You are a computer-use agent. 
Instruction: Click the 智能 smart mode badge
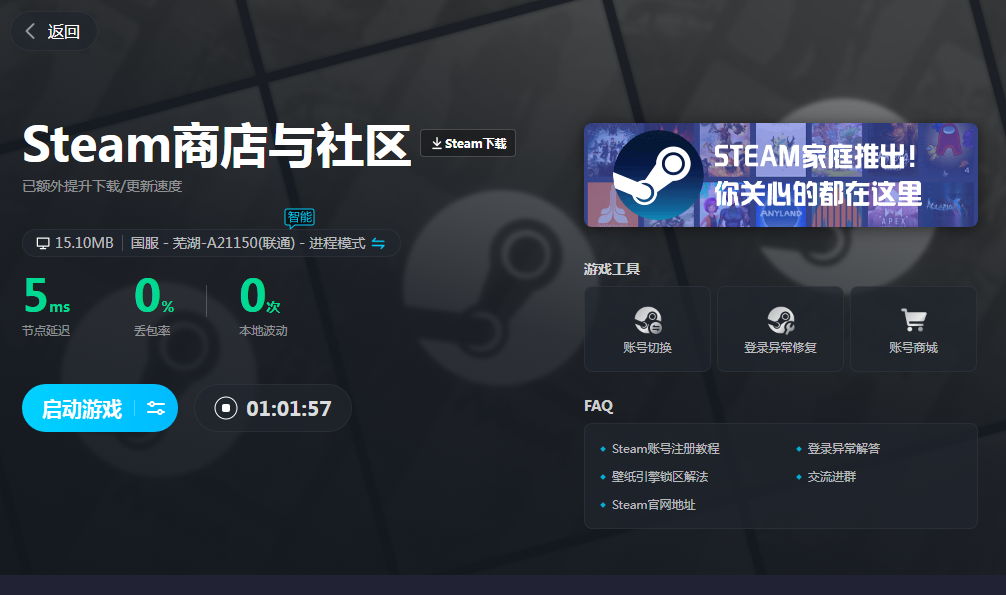(x=300, y=217)
